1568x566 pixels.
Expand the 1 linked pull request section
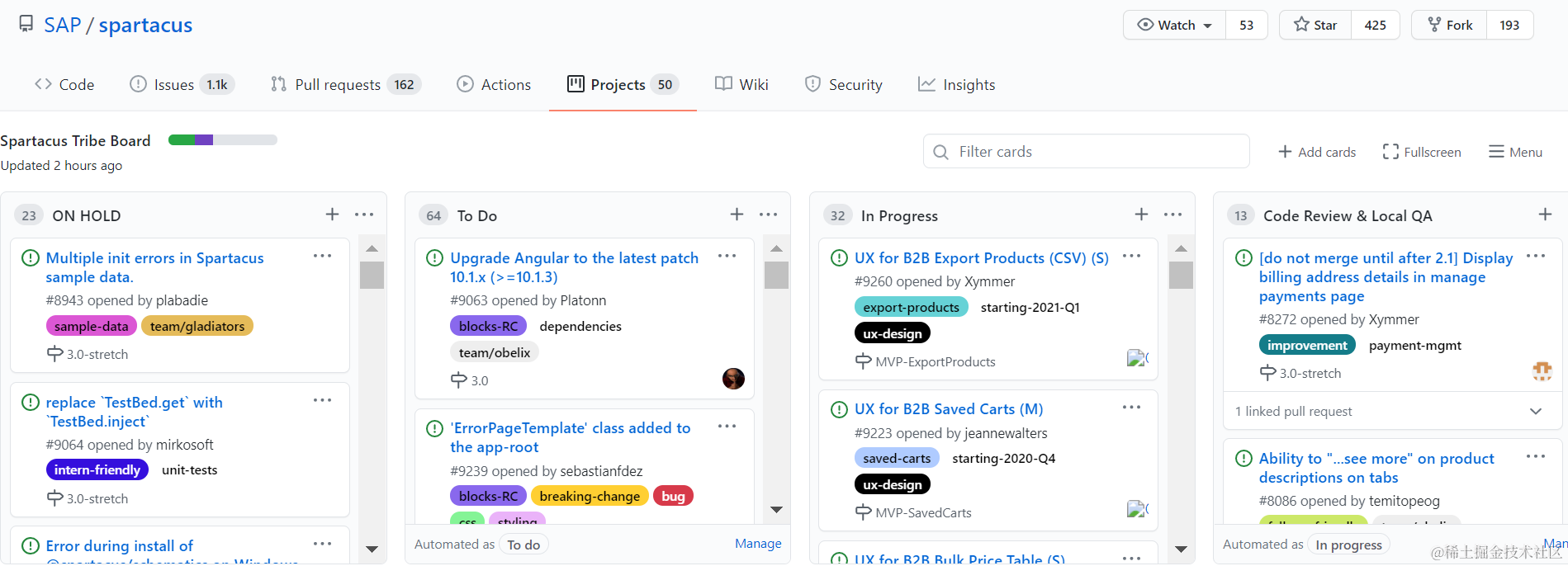tap(1536, 411)
